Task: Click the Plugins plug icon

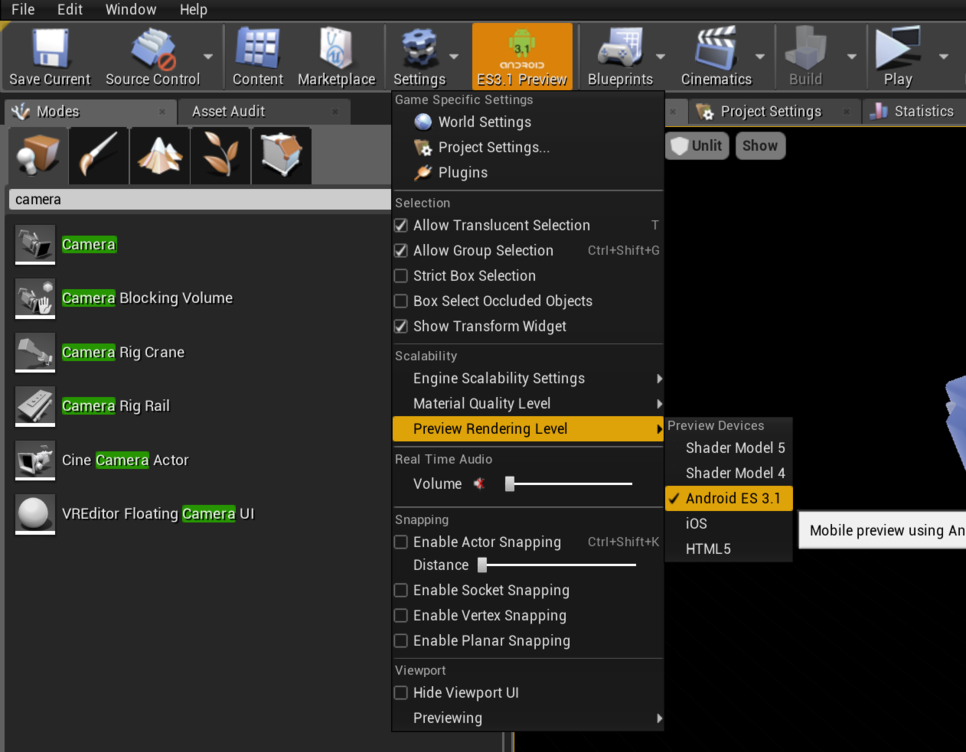Action: tap(423, 172)
